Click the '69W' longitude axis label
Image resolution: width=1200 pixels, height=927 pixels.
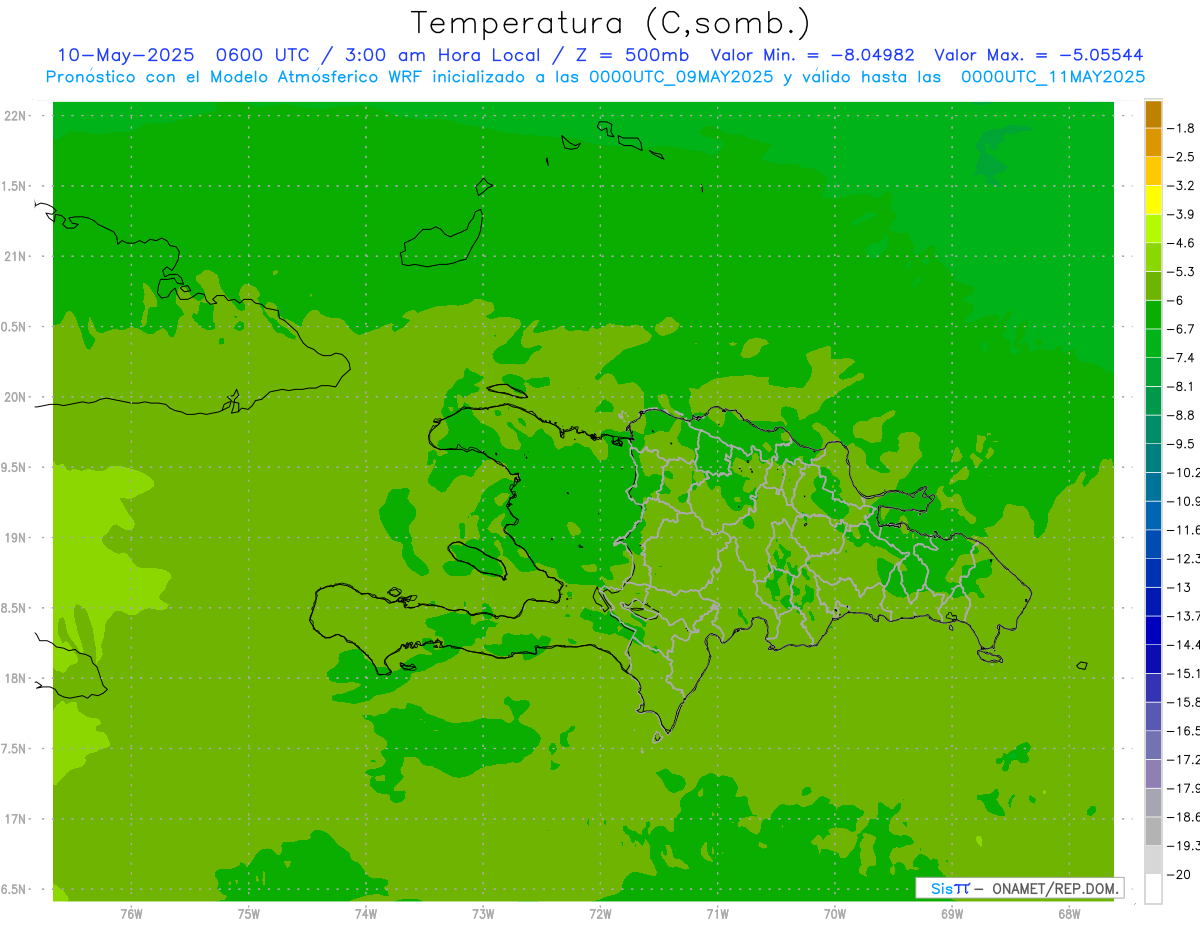click(952, 913)
